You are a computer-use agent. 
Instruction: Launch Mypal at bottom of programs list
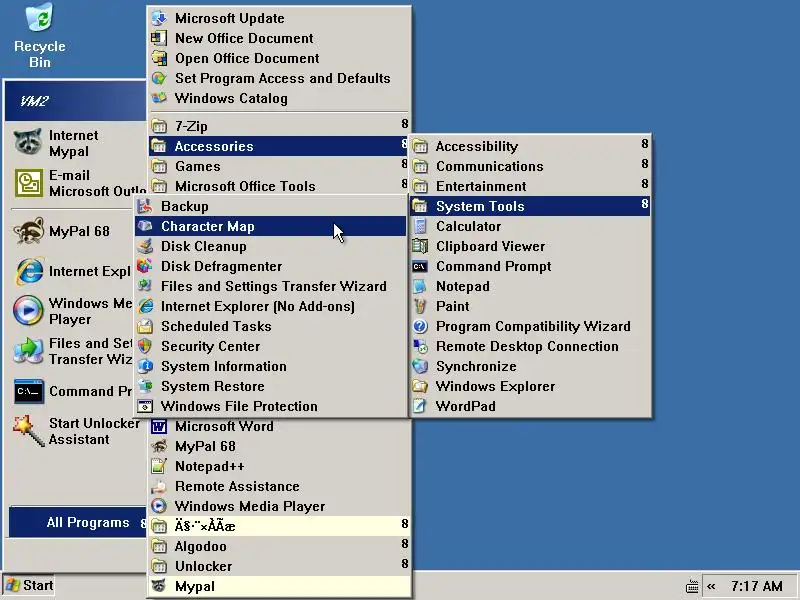click(x=279, y=586)
